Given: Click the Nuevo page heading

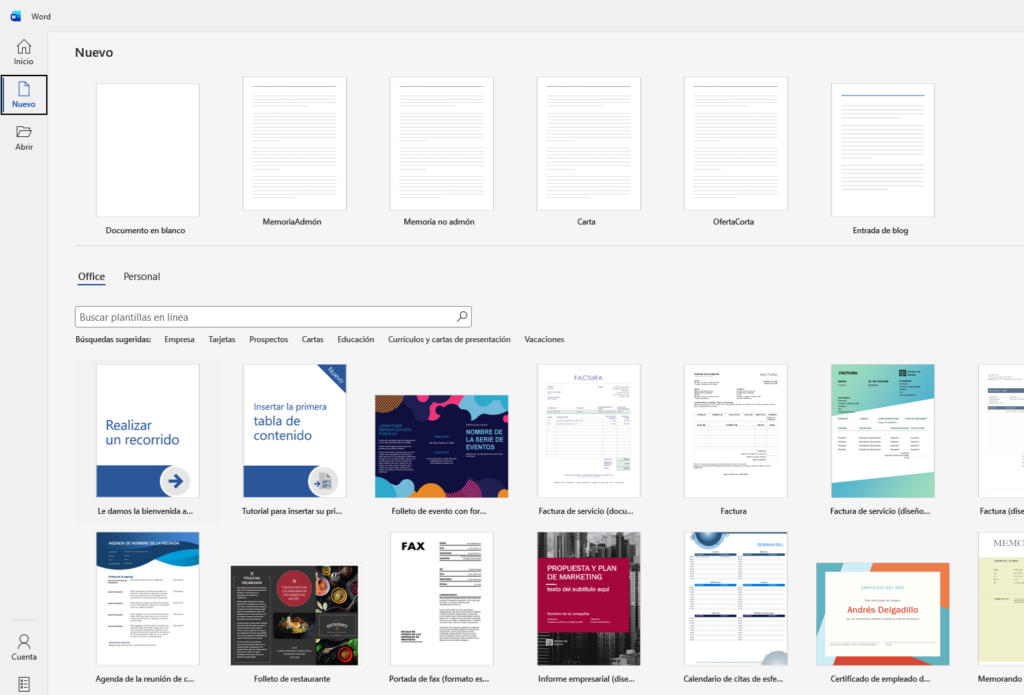Looking at the screenshot, I should point(94,52).
